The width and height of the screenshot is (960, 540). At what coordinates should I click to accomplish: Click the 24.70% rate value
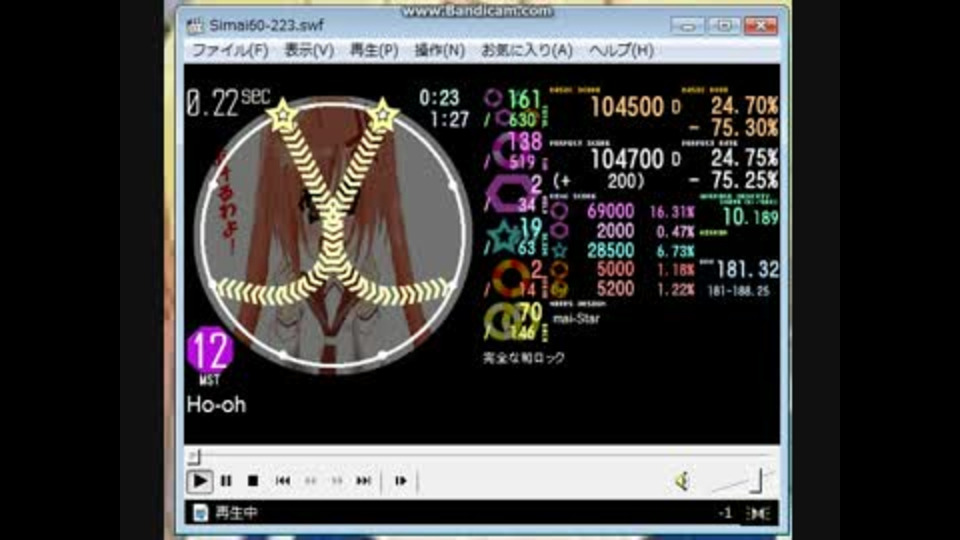(744, 106)
